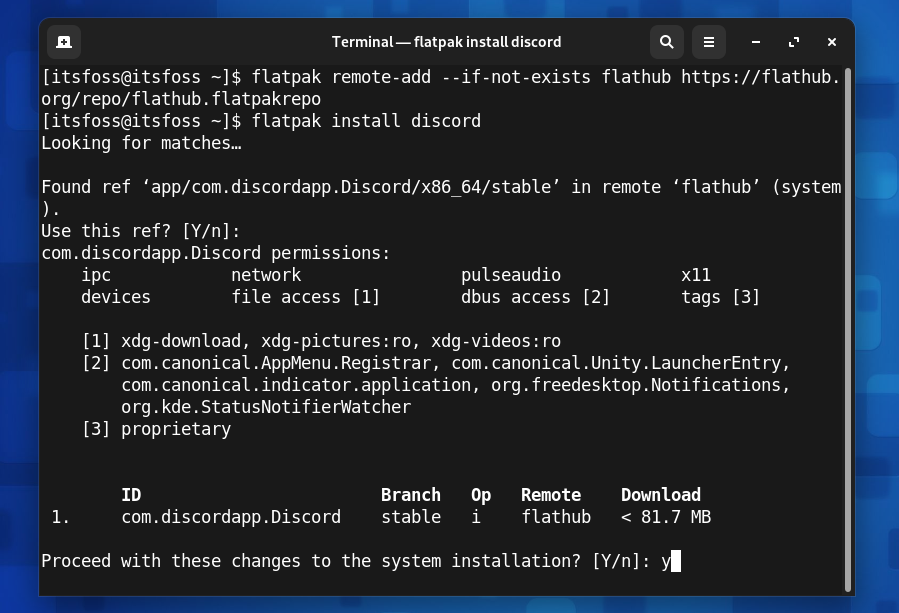899x613 pixels.
Task: Click com.discordapp.Discord in the ID column
Action: [x=231, y=517]
